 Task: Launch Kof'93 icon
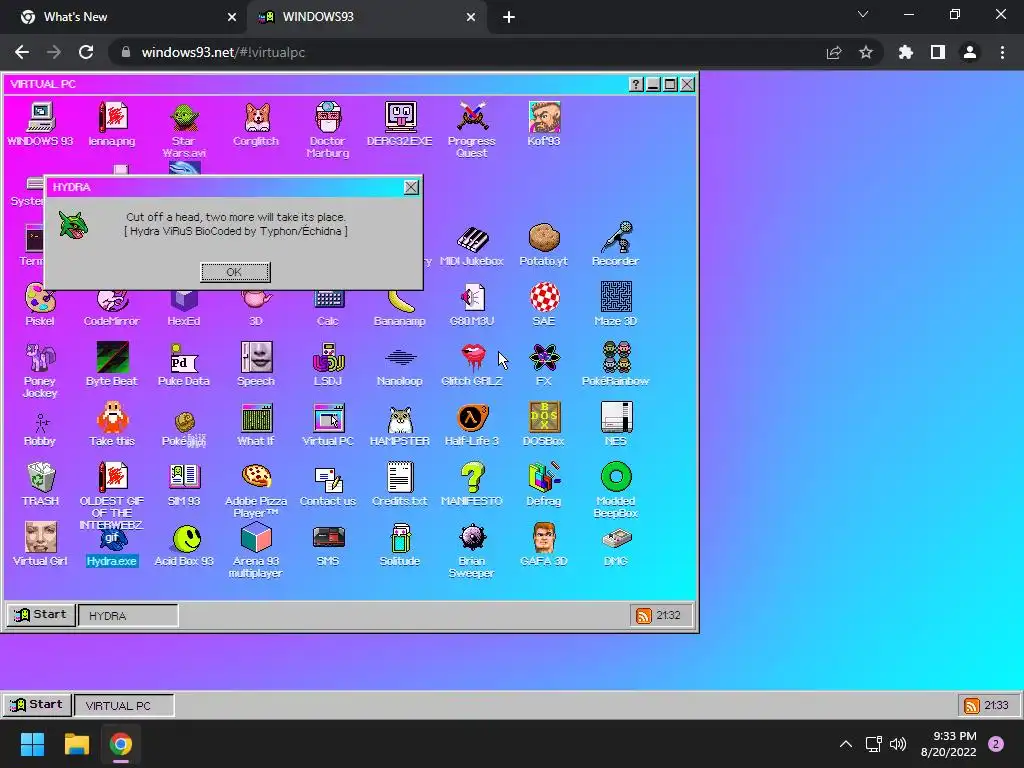pyautogui.click(x=544, y=118)
